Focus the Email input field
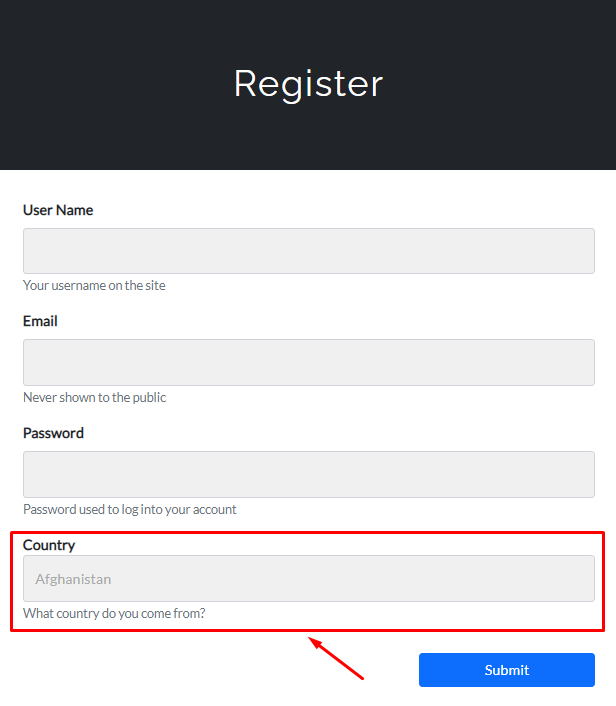Screen dimensions: 616x706 coord(308,362)
